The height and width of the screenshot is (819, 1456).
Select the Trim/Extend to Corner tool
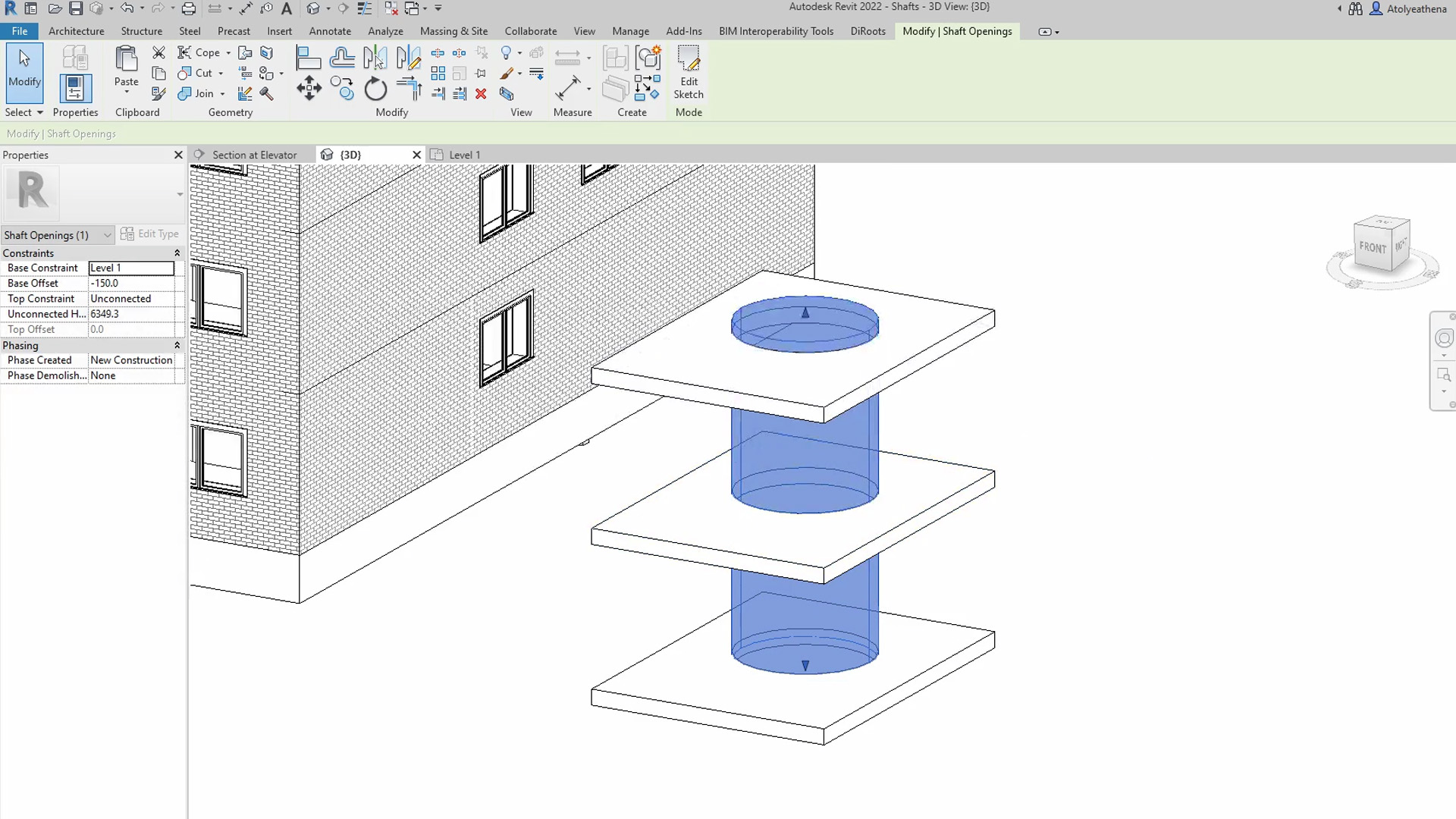(409, 89)
